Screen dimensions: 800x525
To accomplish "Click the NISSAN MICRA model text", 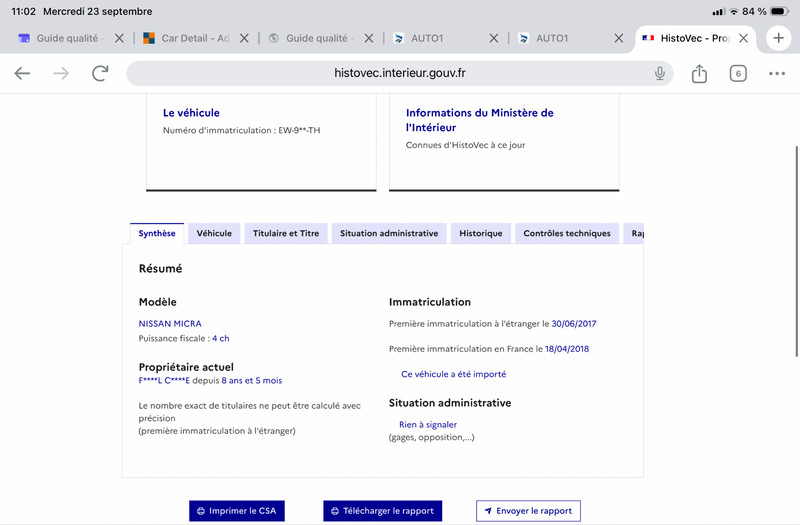I will [170, 323].
